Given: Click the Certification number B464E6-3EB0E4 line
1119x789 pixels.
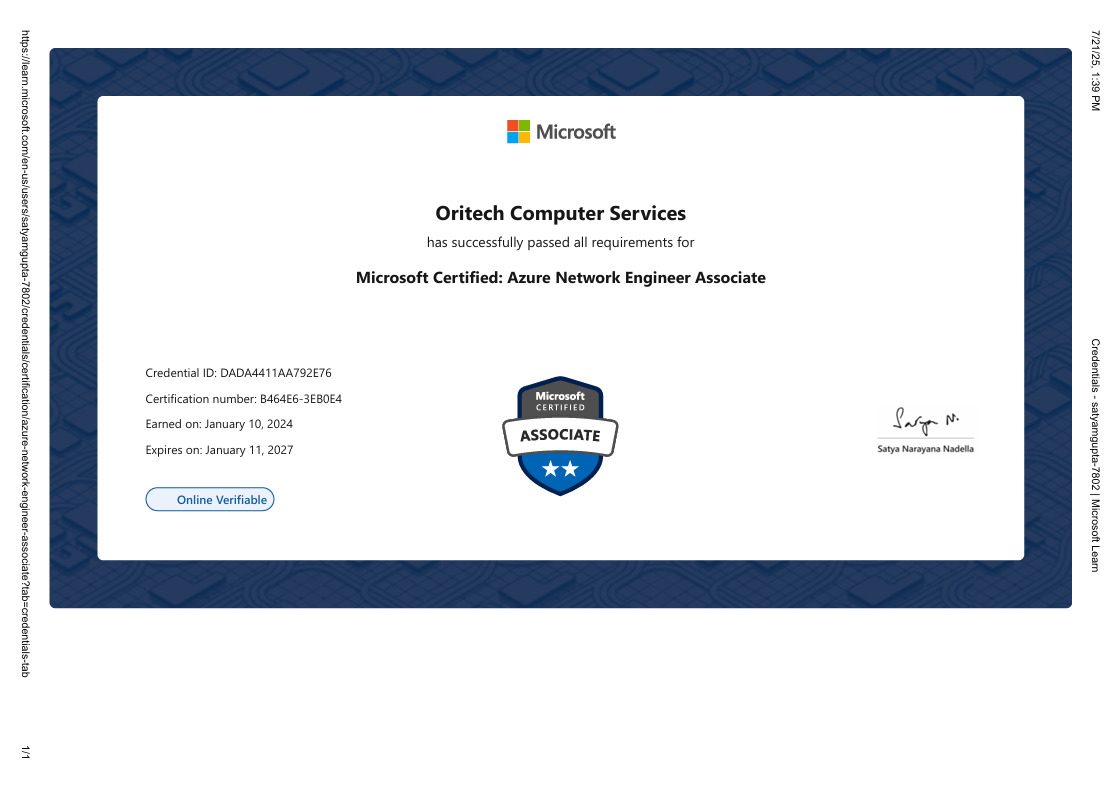Looking at the screenshot, I should click(243, 399).
